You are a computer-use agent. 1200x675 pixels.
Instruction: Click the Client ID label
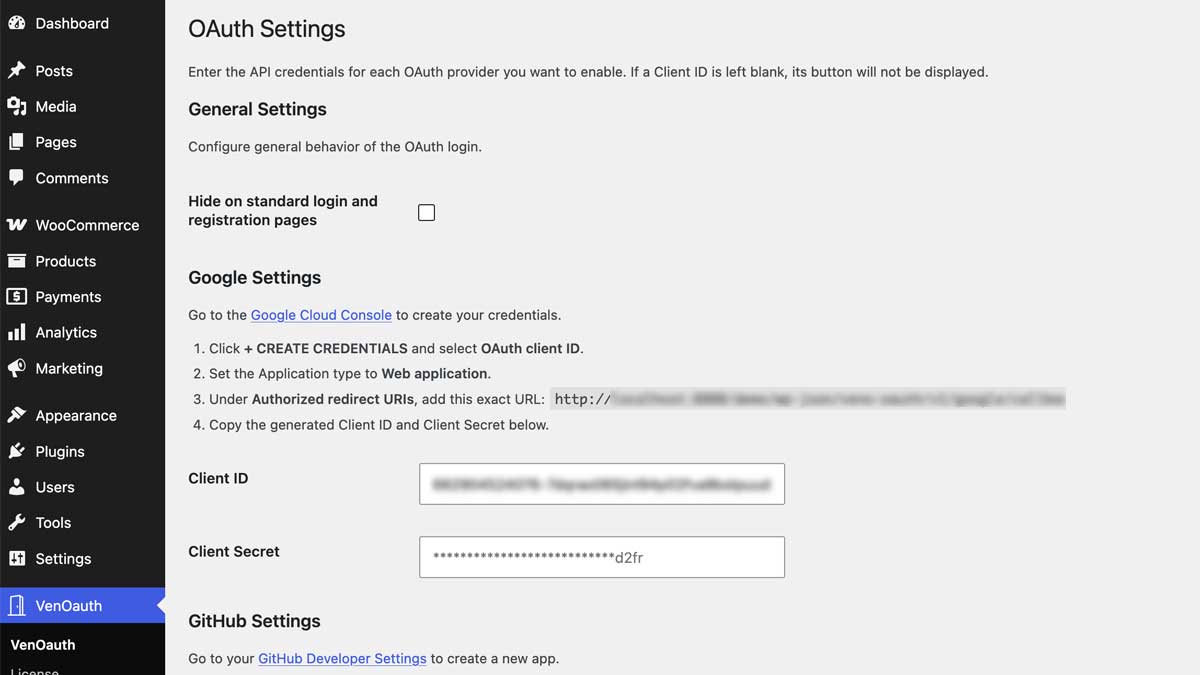218,478
